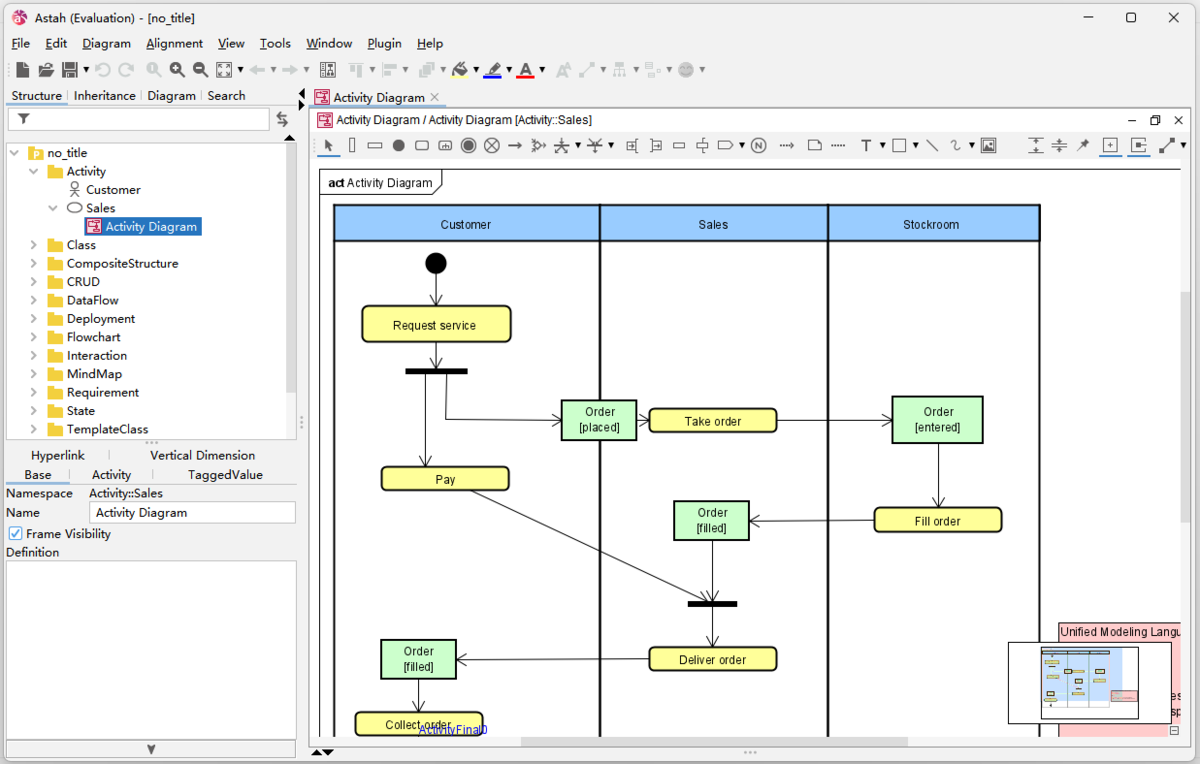Click the Save icon in the main toolbar
The height and width of the screenshot is (764, 1200).
[x=68, y=69]
